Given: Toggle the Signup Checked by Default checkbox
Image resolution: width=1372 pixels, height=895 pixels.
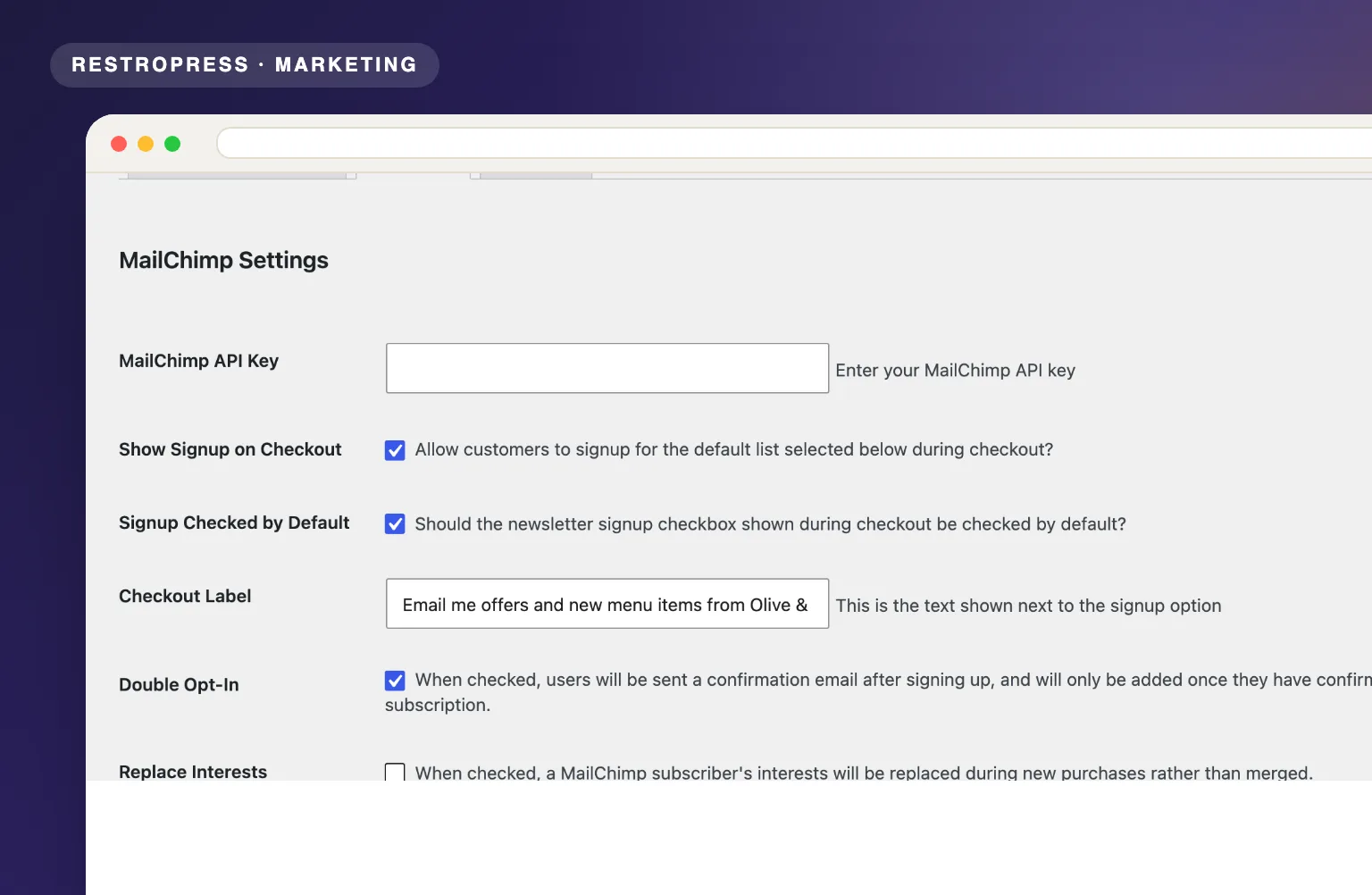Looking at the screenshot, I should pos(395,524).
